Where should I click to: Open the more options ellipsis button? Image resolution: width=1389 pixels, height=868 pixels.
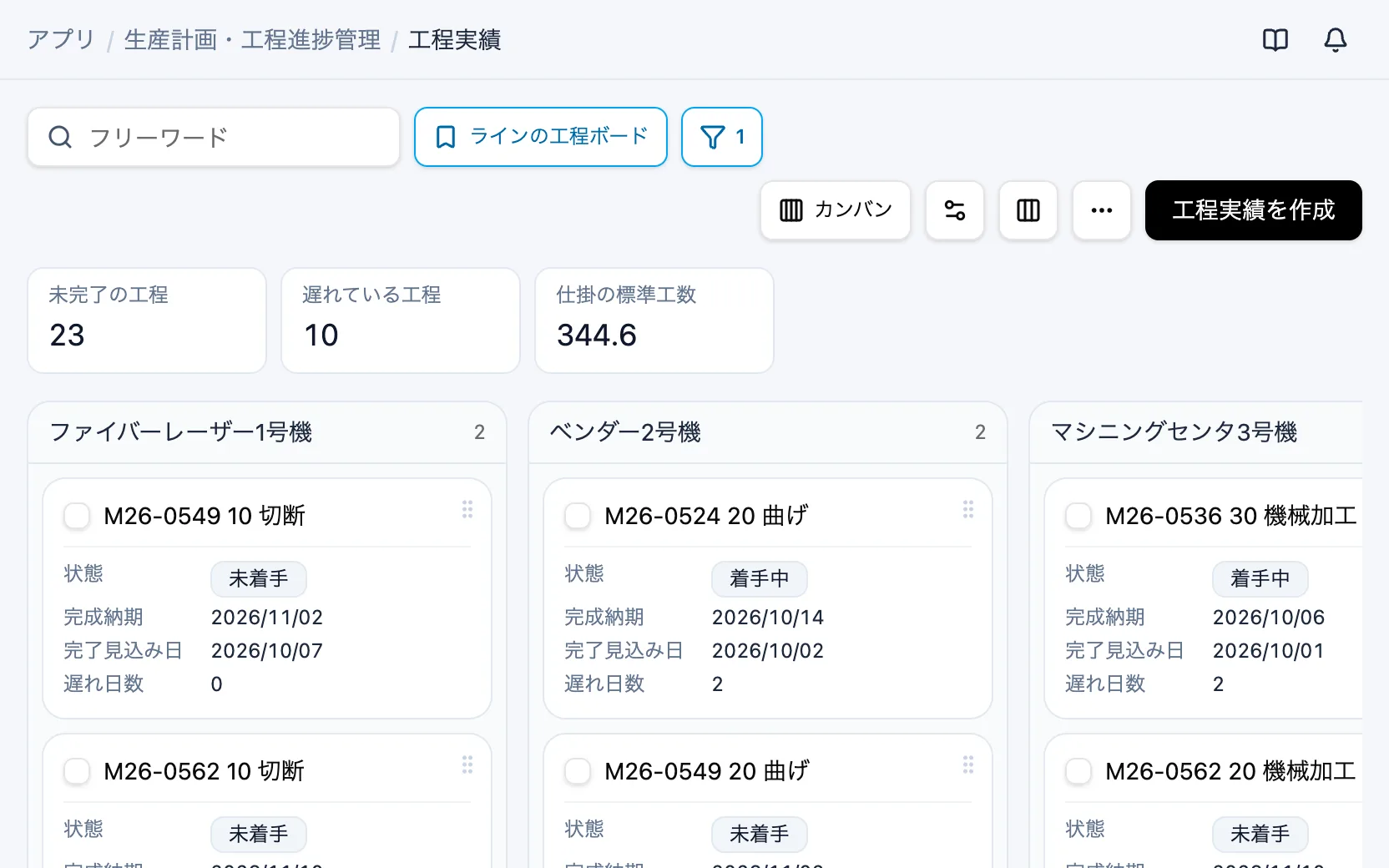click(1102, 210)
